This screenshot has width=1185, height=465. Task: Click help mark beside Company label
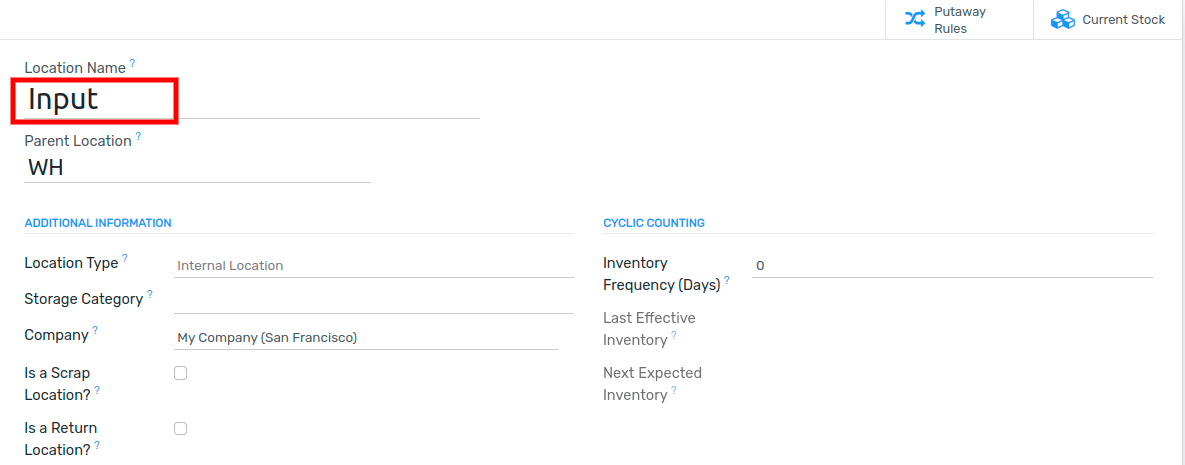click(x=95, y=331)
